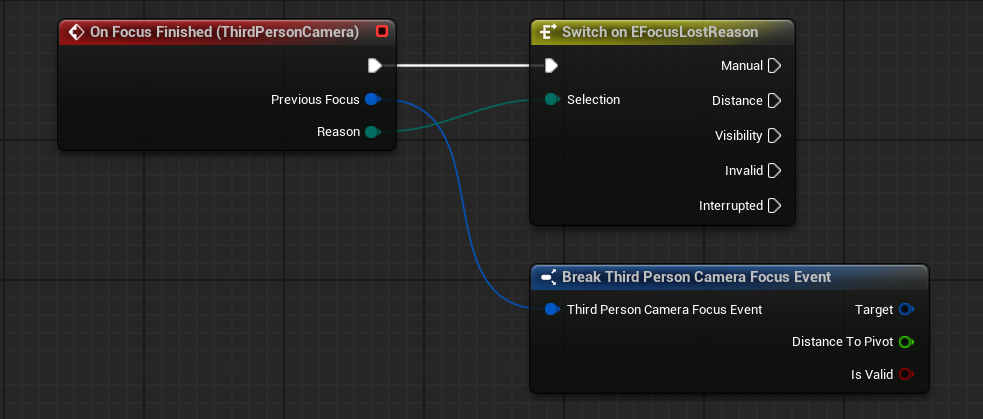Click the Visibility execution output pin
Image resolution: width=983 pixels, height=419 pixels.
click(773, 136)
